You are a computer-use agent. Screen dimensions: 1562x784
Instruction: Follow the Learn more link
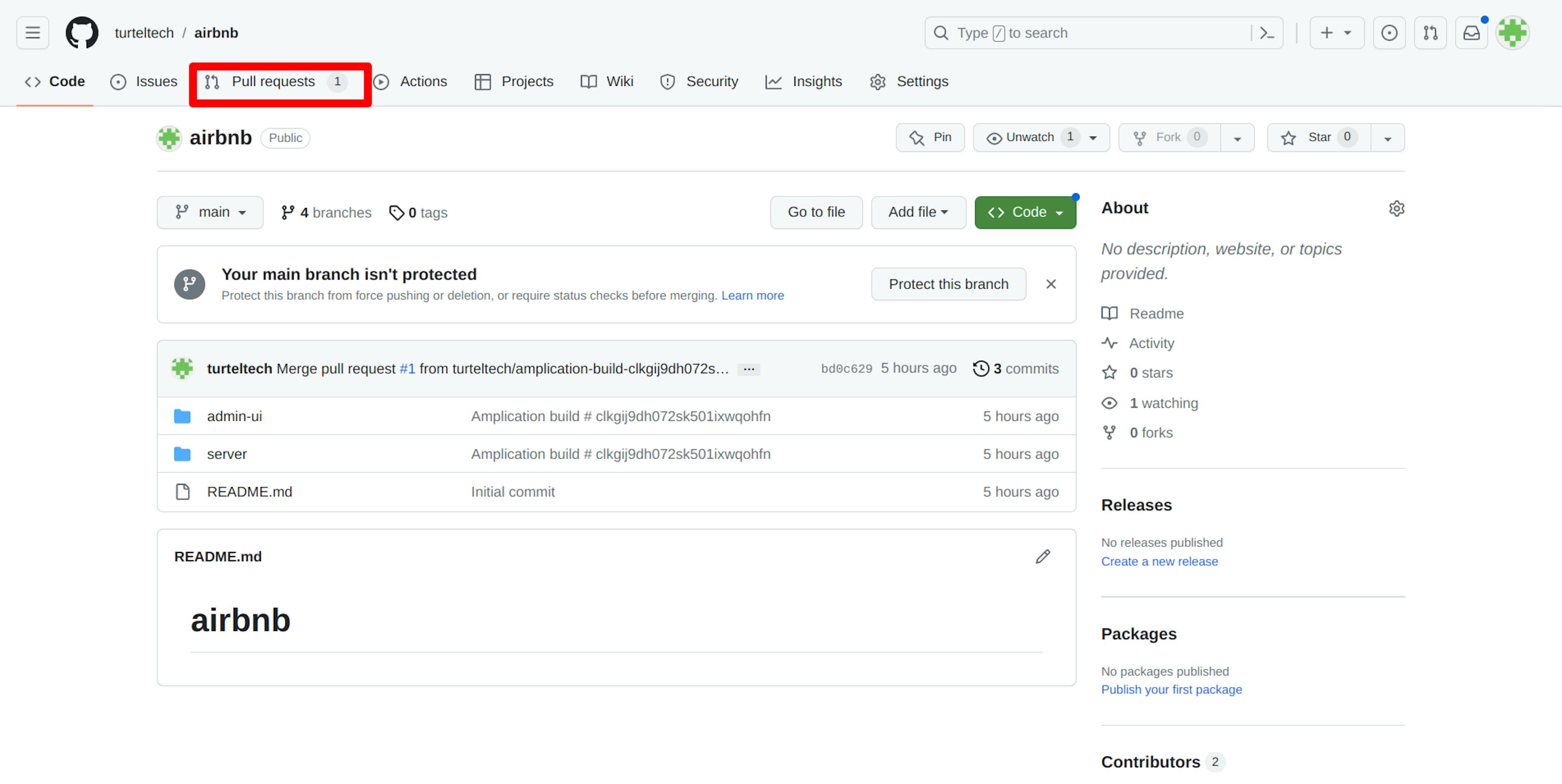pos(753,296)
